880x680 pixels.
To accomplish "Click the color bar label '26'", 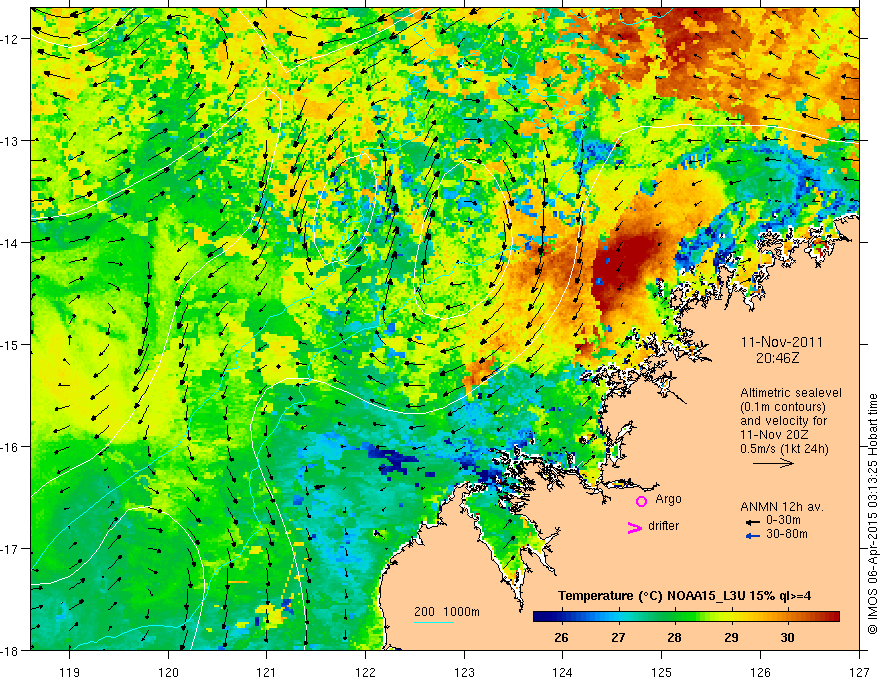I will coord(561,637).
